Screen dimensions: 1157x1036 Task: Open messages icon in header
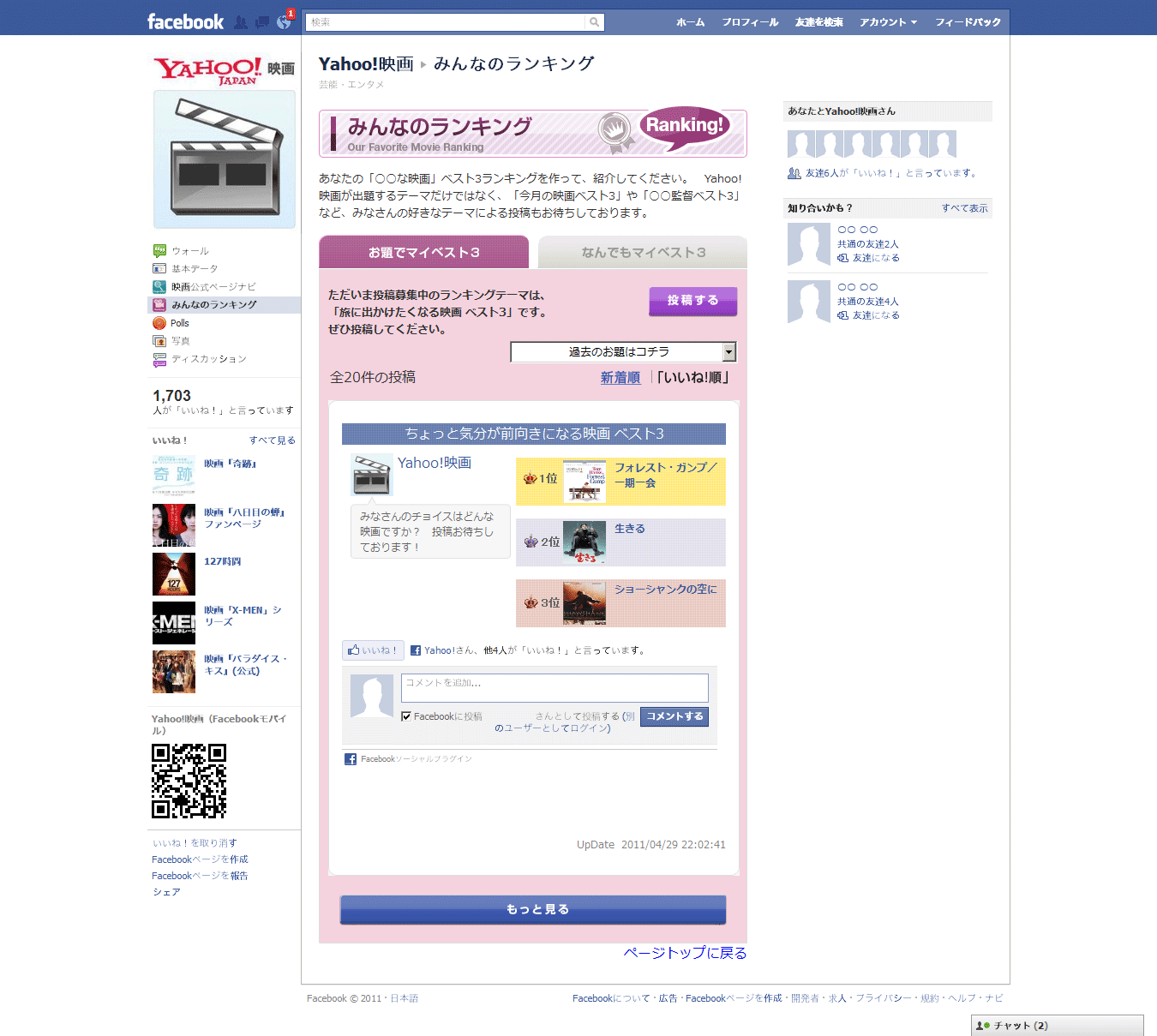pos(262,22)
